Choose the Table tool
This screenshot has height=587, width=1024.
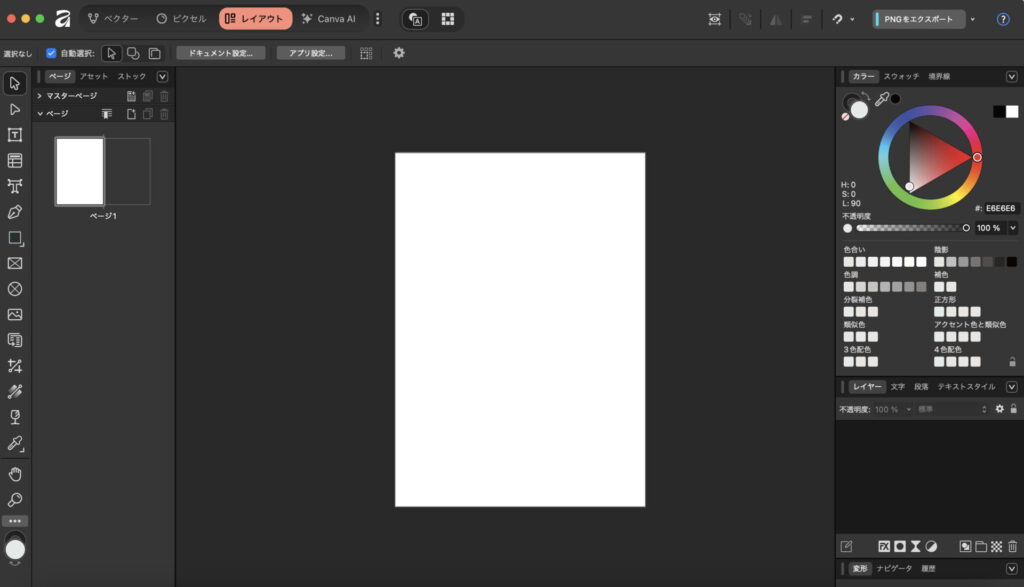[15, 160]
